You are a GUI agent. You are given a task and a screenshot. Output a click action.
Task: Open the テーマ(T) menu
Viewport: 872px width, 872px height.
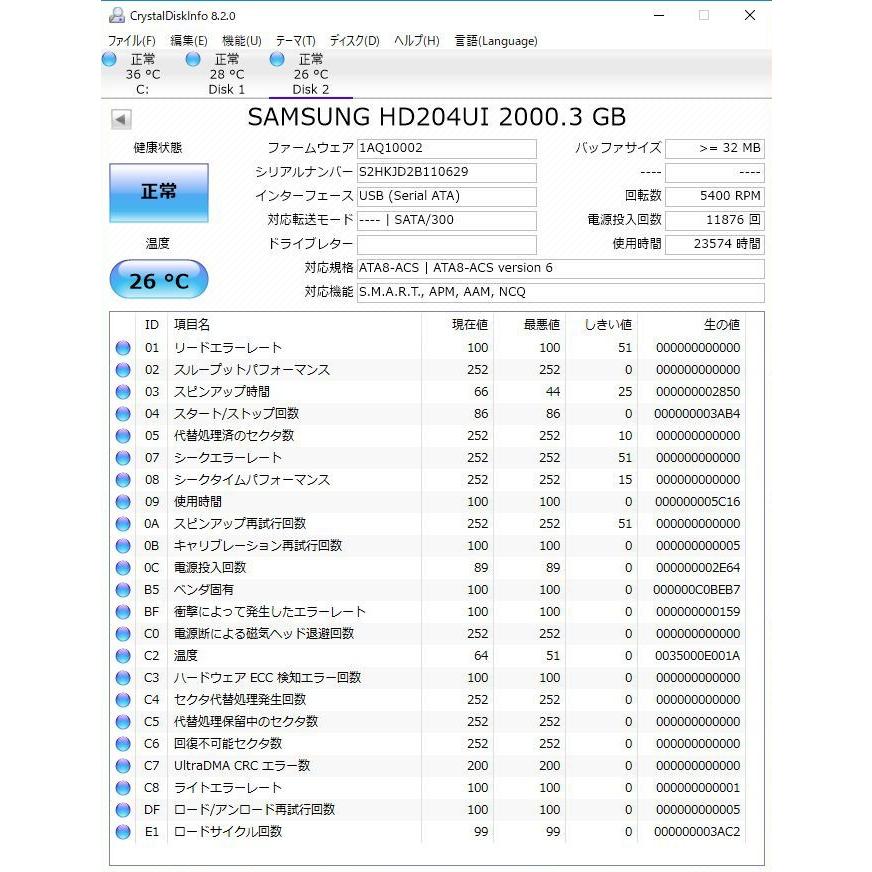295,41
